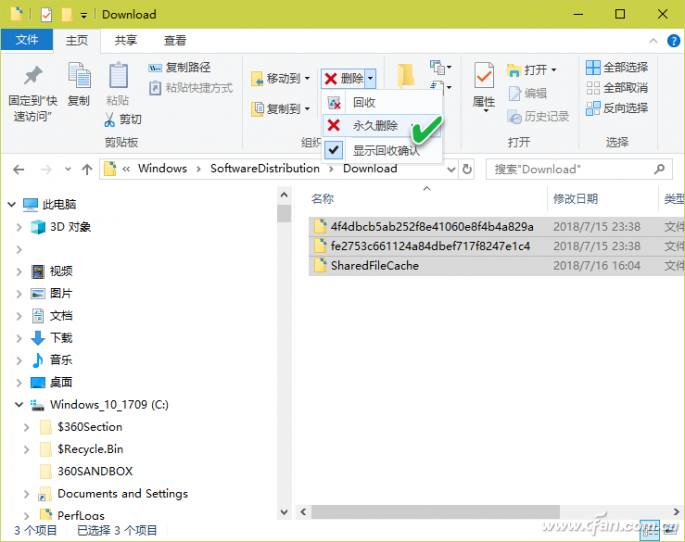This screenshot has width=685, height=542.
Task: Select Pictures (图片) in navigation pane
Action: pos(60,293)
